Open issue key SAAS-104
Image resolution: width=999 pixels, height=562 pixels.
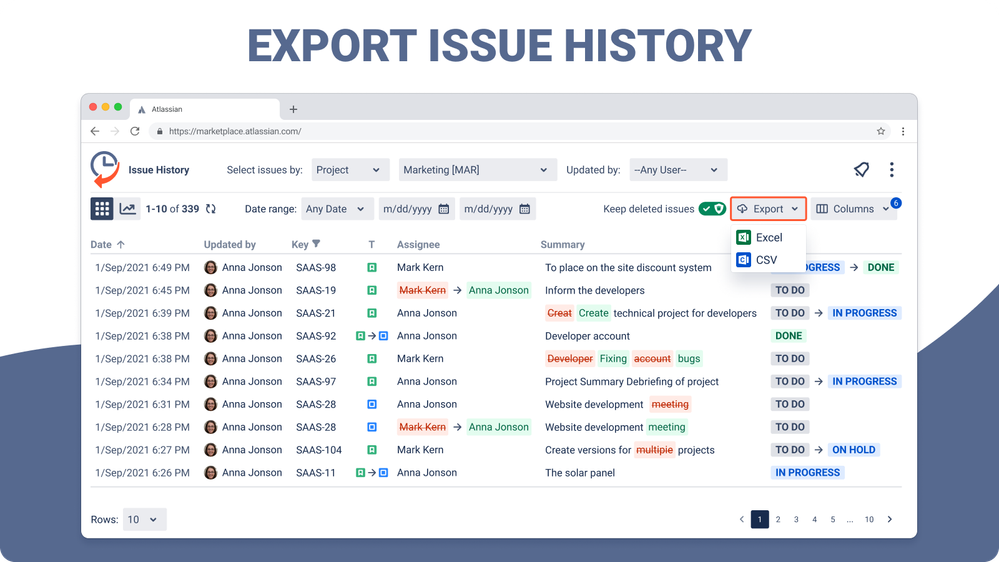319,450
